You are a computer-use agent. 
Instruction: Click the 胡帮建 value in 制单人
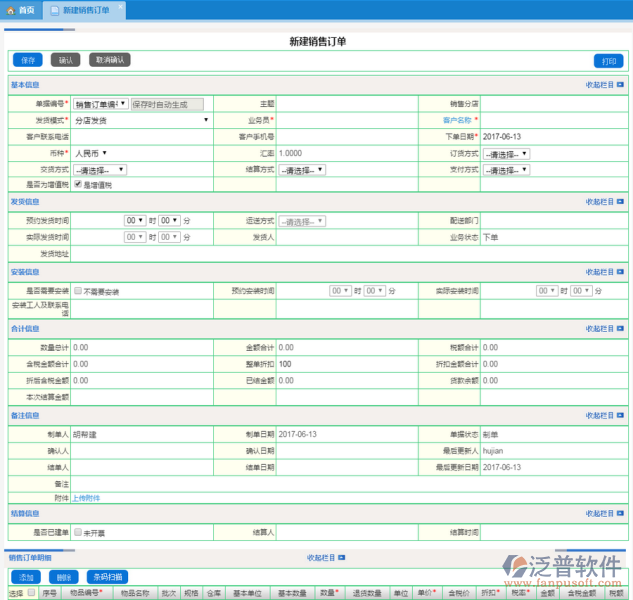(85, 434)
